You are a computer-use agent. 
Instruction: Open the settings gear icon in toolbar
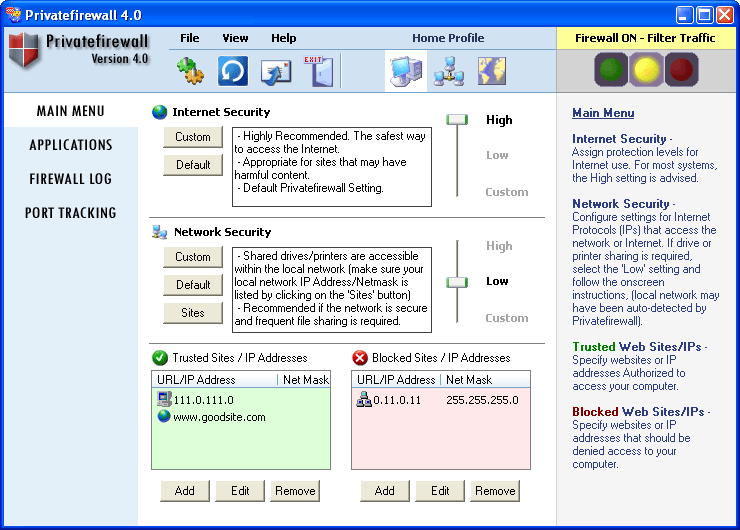(191, 71)
